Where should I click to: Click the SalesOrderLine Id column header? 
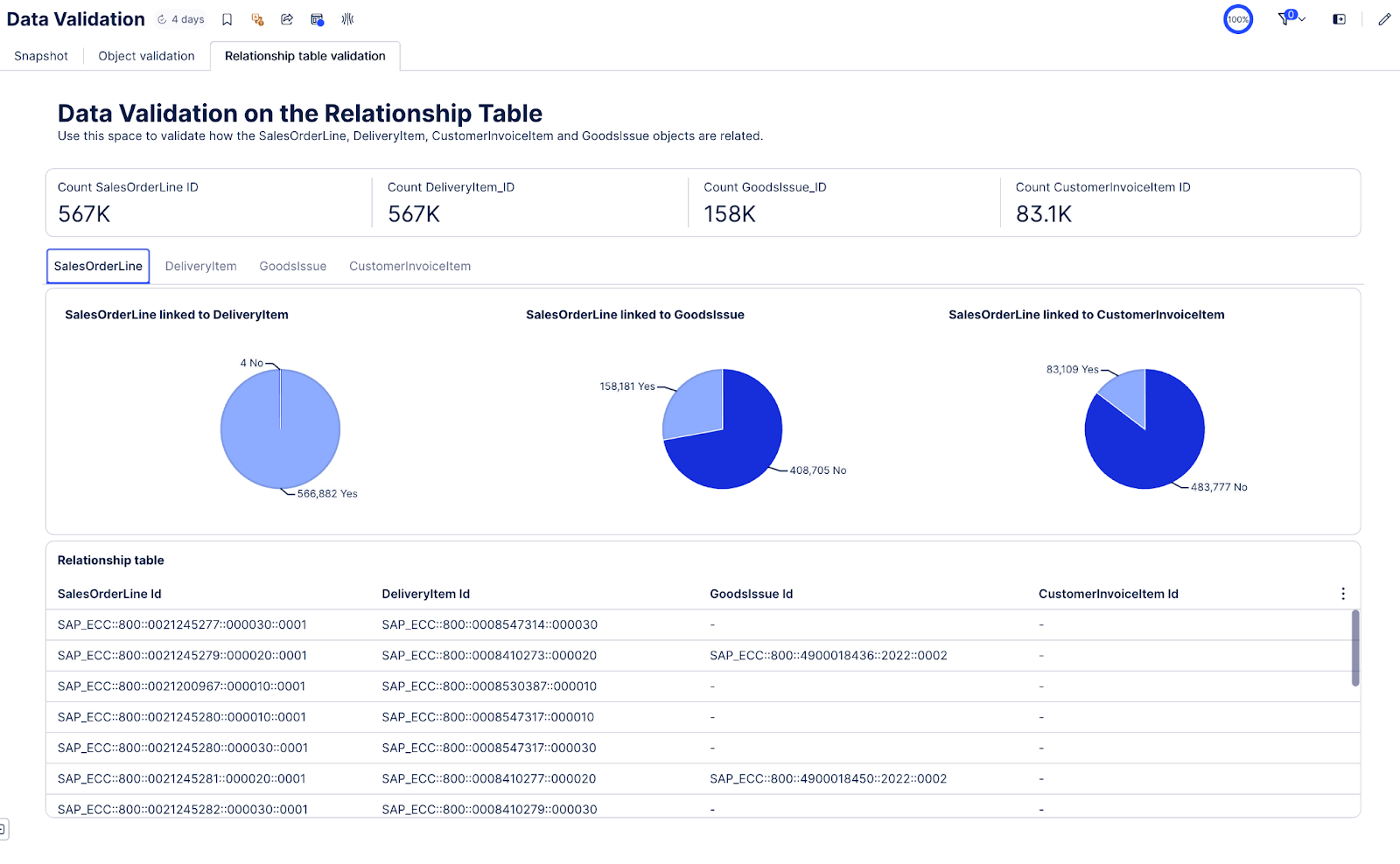coord(109,594)
